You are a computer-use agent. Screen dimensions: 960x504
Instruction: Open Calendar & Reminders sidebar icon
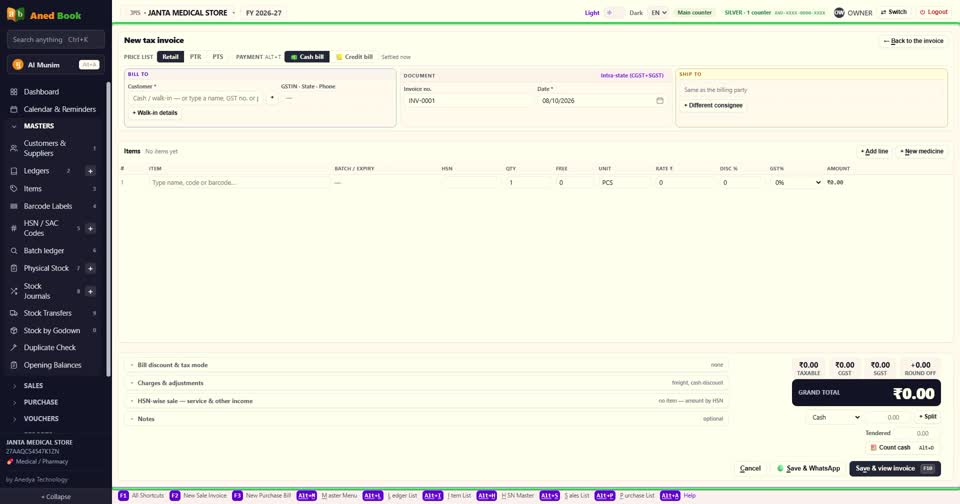point(14,109)
